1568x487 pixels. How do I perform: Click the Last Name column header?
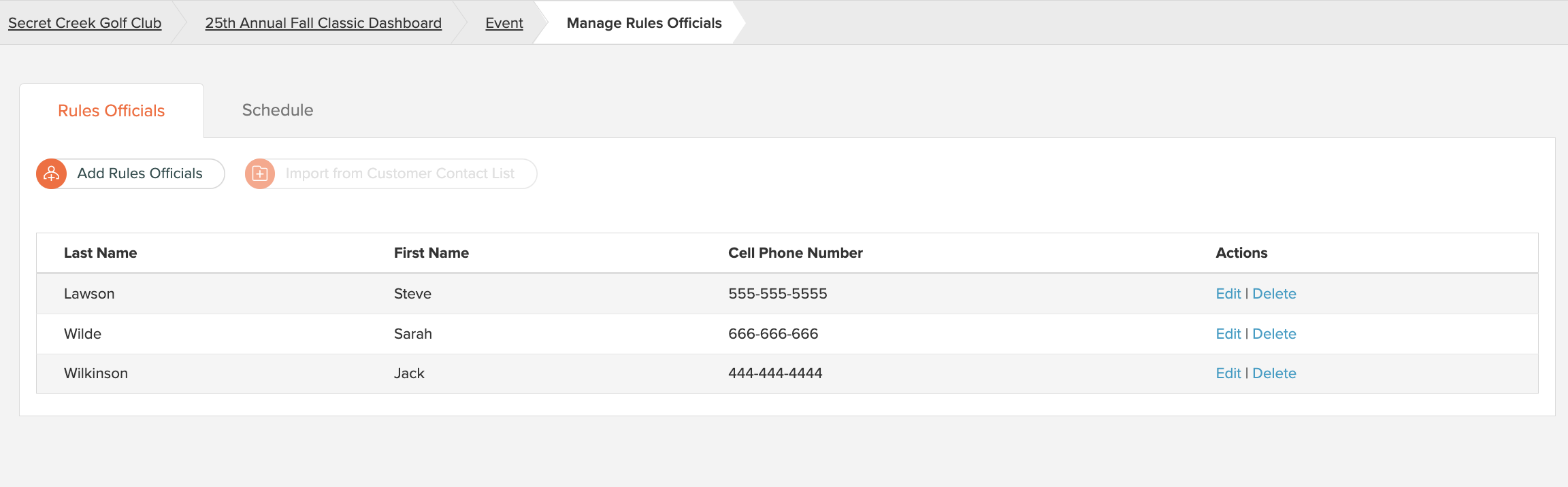(100, 253)
